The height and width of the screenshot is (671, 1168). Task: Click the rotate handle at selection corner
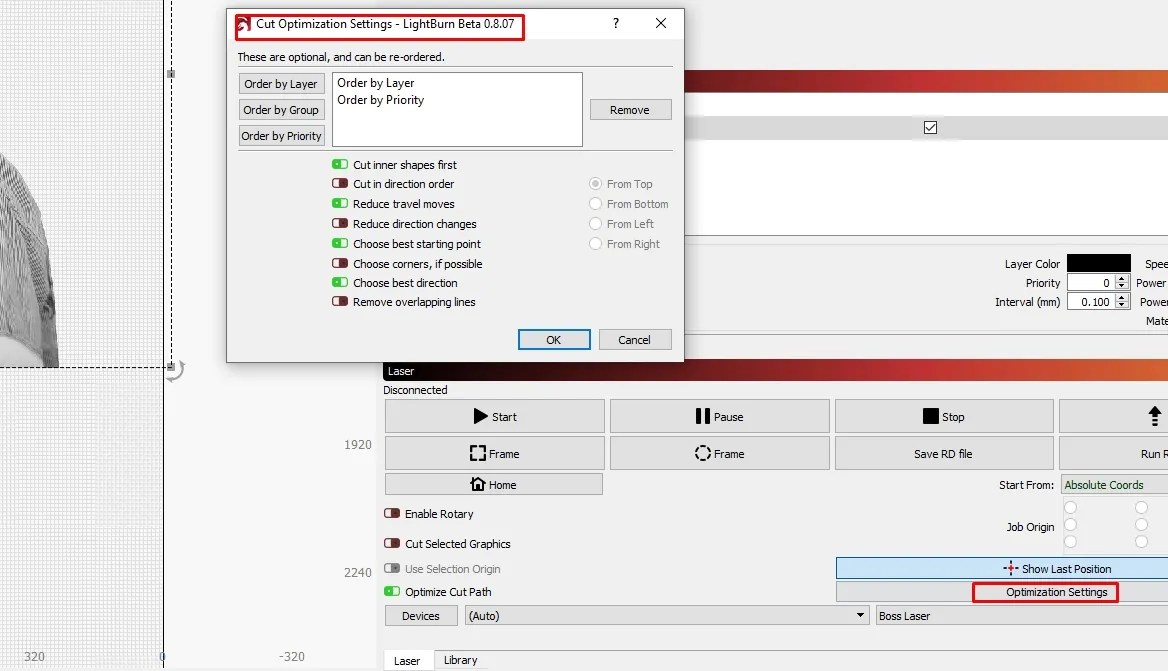[176, 371]
